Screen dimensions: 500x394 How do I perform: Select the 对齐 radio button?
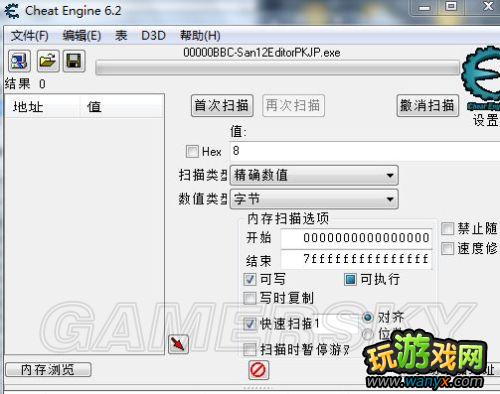tap(368, 317)
